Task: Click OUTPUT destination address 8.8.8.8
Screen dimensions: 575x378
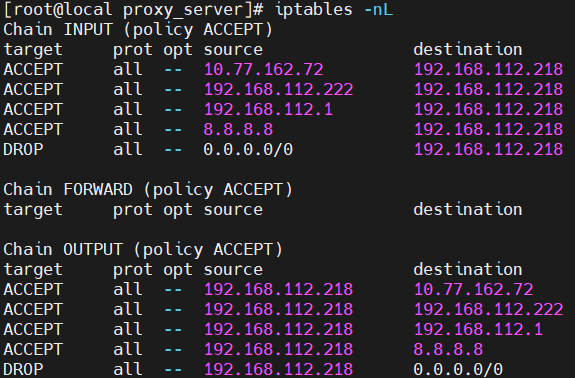Action: click(448, 349)
